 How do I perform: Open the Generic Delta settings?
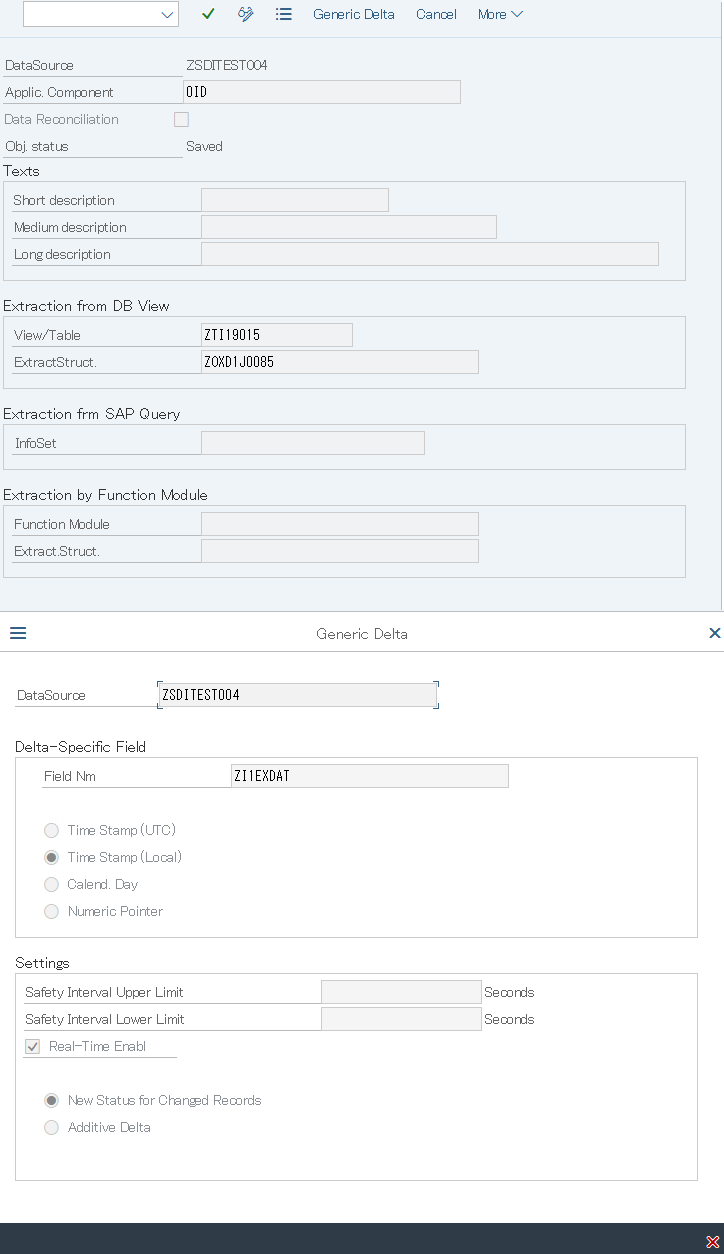coord(352,14)
